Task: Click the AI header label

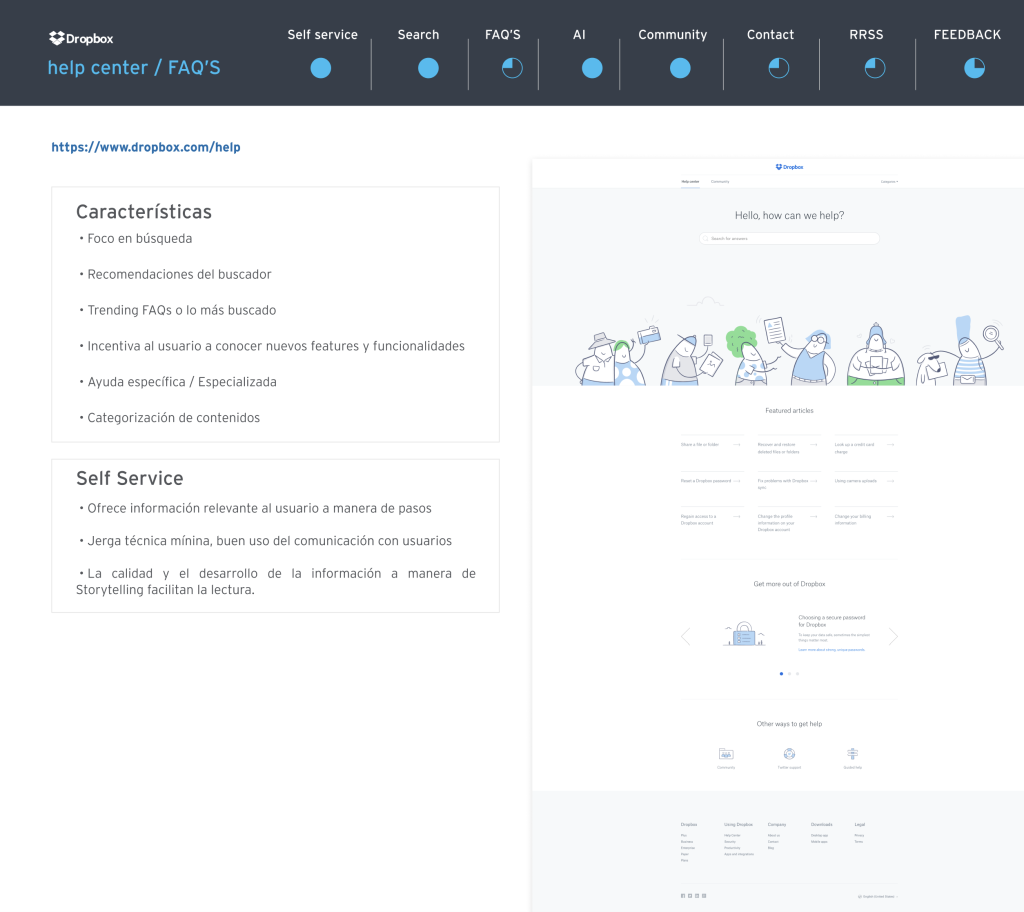Action: tap(579, 35)
